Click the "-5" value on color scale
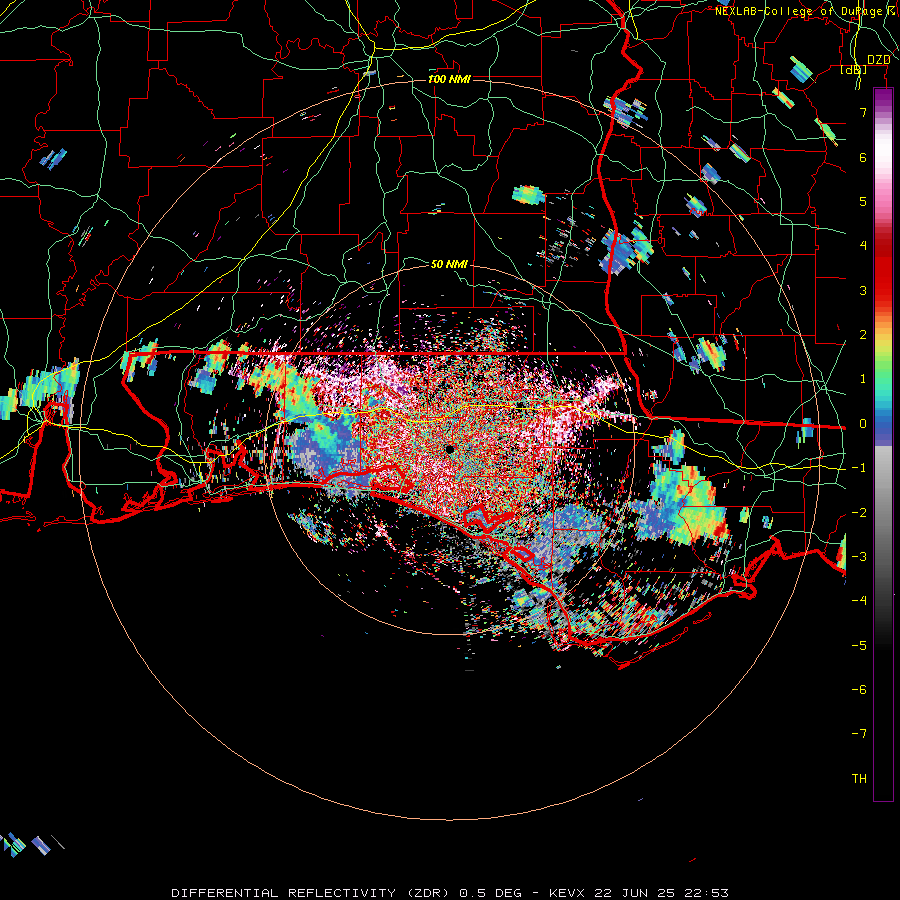Image resolution: width=900 pixels, height=900 pixels. pos(859,646)
